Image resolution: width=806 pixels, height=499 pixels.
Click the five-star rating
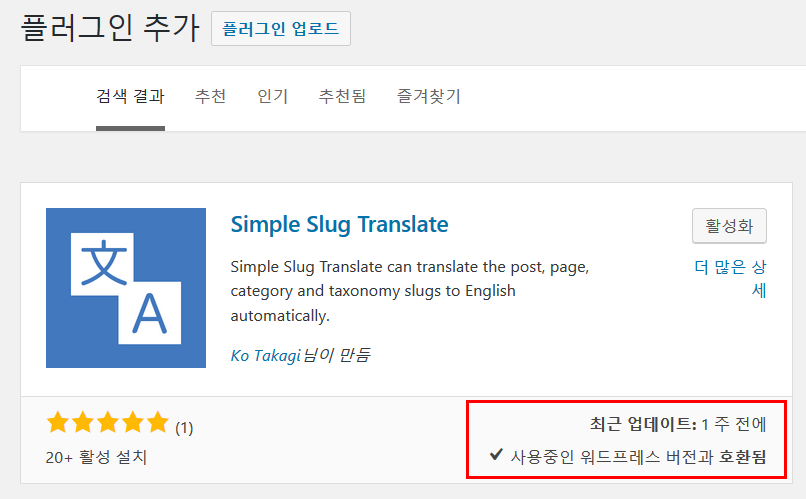(x=107, y=422)
